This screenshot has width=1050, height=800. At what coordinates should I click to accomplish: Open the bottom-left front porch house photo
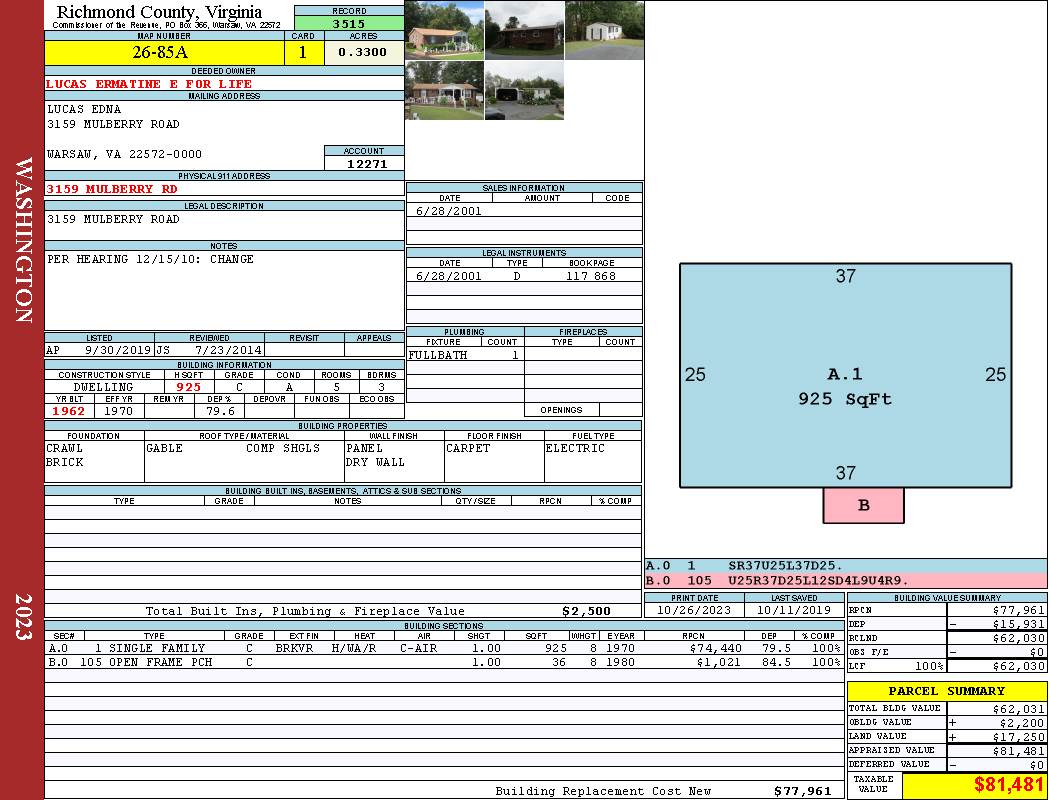[444, 90]
